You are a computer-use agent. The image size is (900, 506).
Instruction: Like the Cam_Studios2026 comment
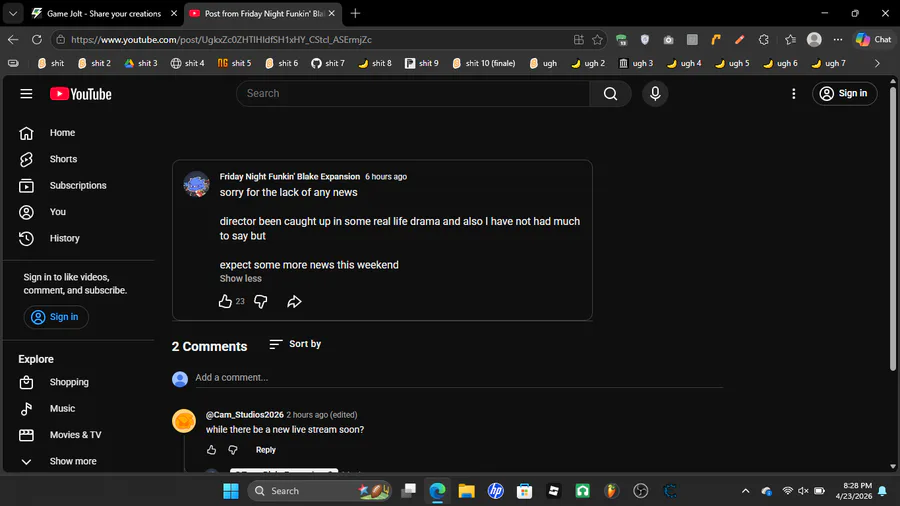pos(211,450)
